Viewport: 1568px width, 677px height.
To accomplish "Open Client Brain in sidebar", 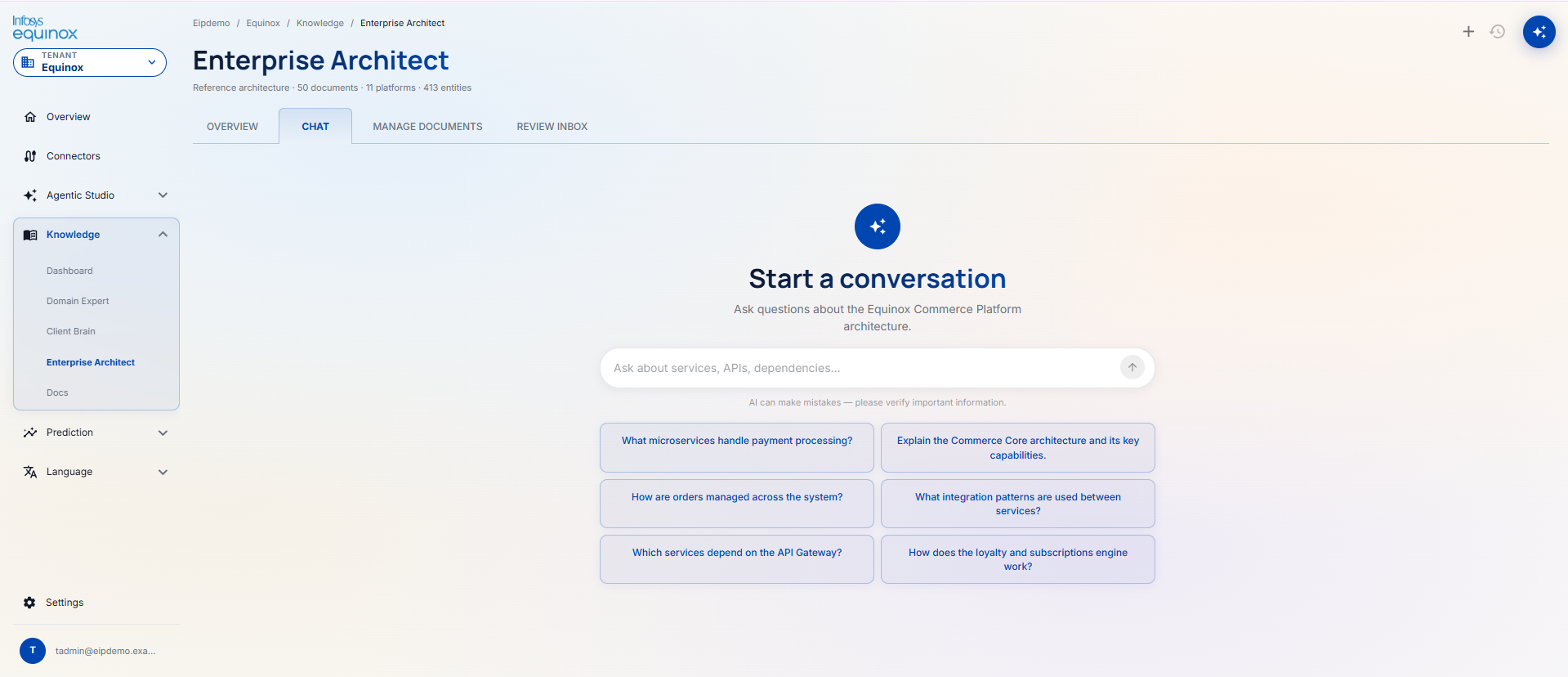I will coord(71,331).
